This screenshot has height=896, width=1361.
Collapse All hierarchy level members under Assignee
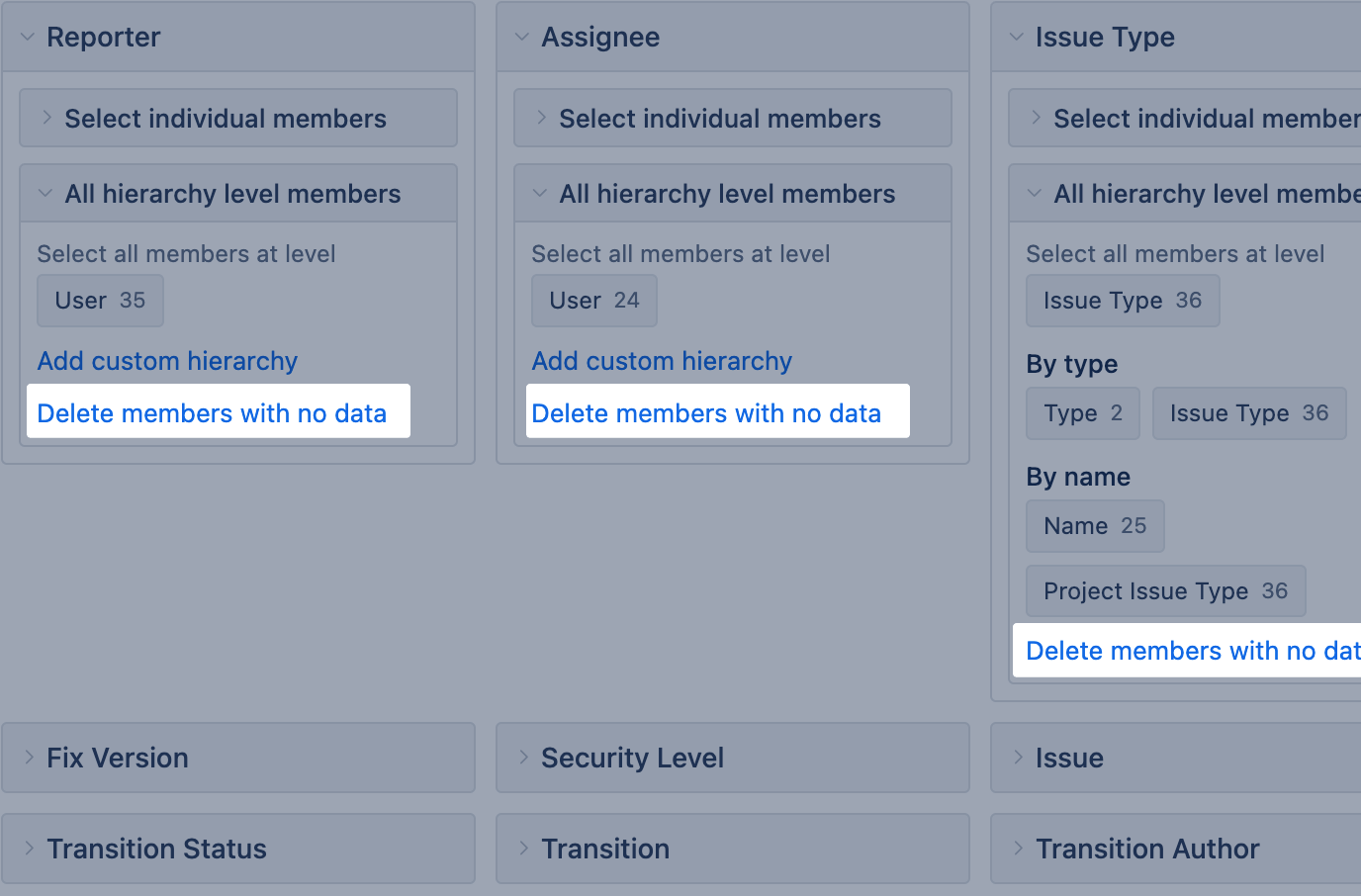[727, 194]
